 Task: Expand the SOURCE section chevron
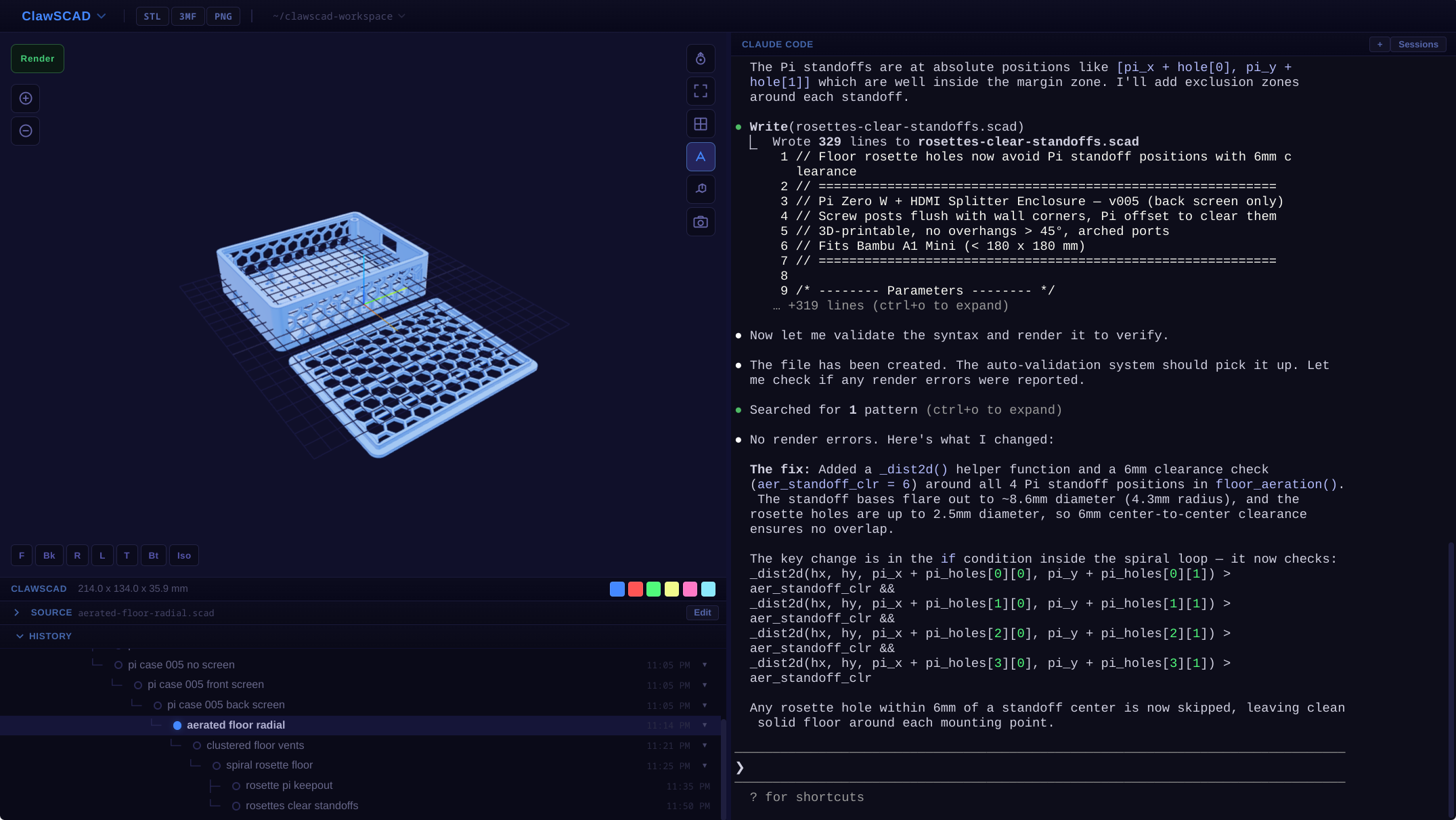coord(17,612)
